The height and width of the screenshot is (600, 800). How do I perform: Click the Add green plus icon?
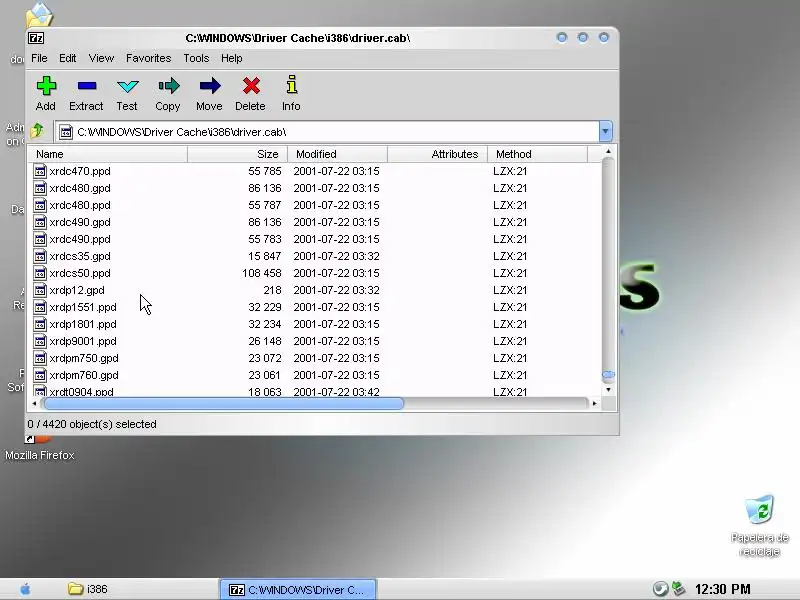click(x=46, y=86)
